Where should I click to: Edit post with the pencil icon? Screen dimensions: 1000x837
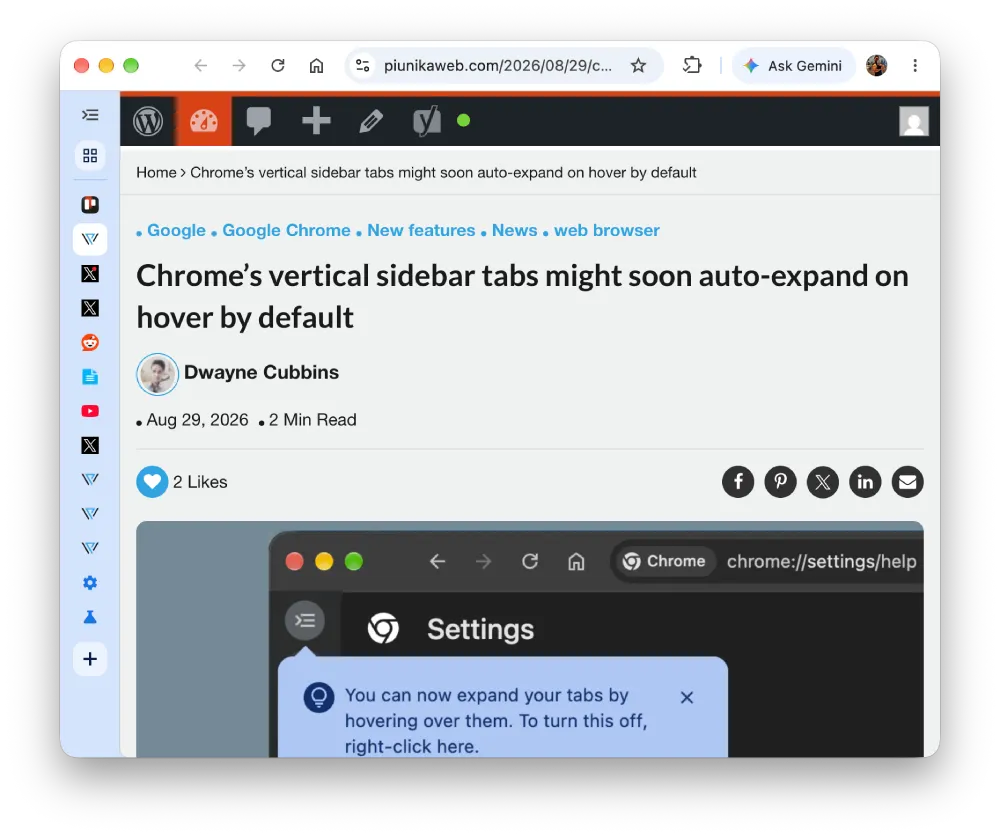click(x=371, y=121)
